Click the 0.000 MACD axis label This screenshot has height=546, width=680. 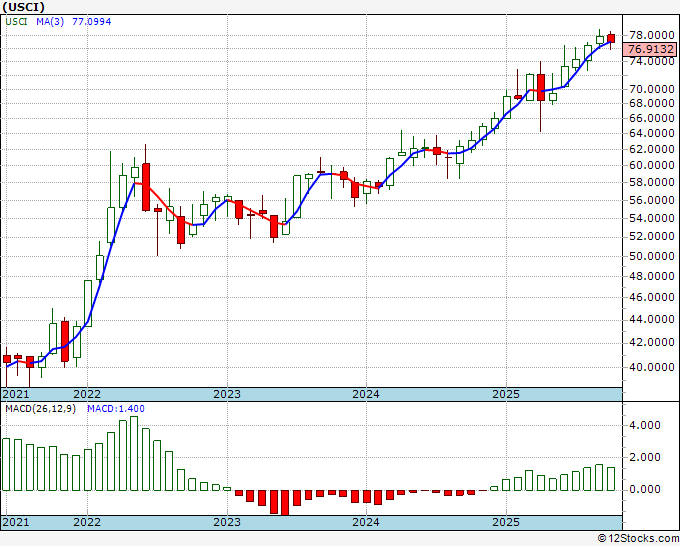tap(645, 489)
